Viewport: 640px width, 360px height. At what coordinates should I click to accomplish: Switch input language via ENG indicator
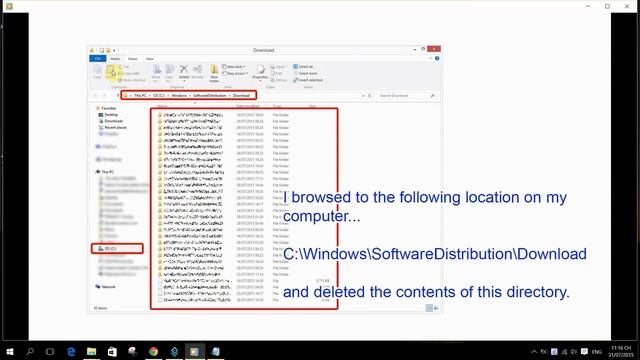tap(597, 352)
